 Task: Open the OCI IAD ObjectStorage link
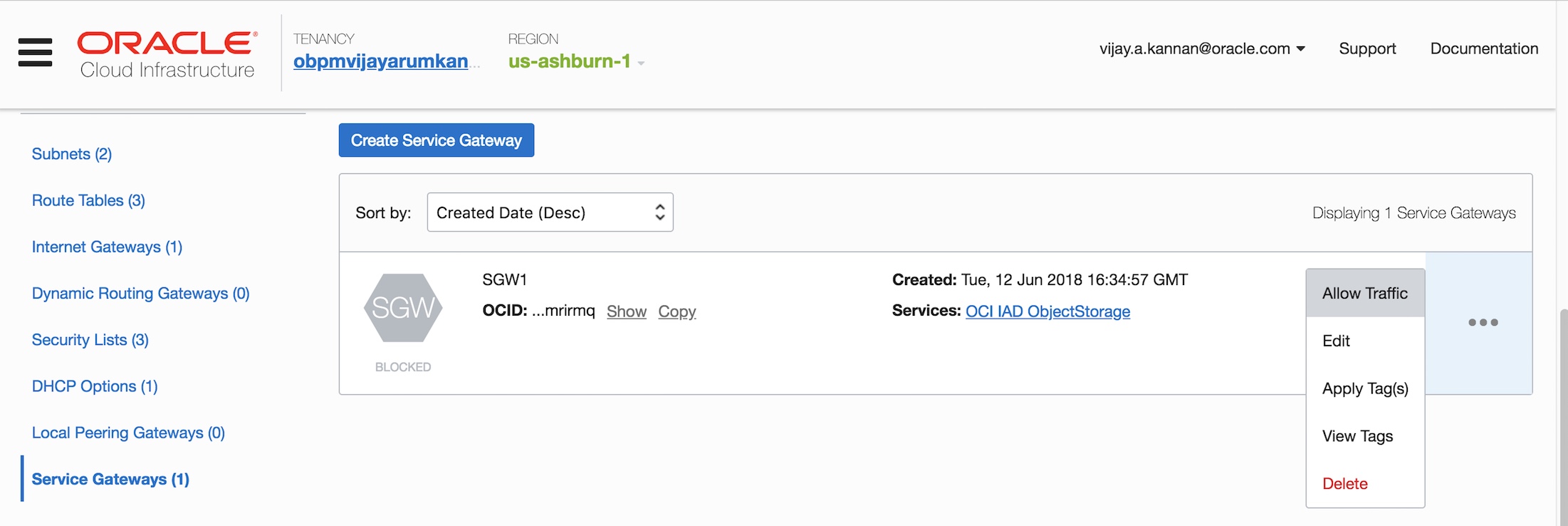[x=1047, y=311]
